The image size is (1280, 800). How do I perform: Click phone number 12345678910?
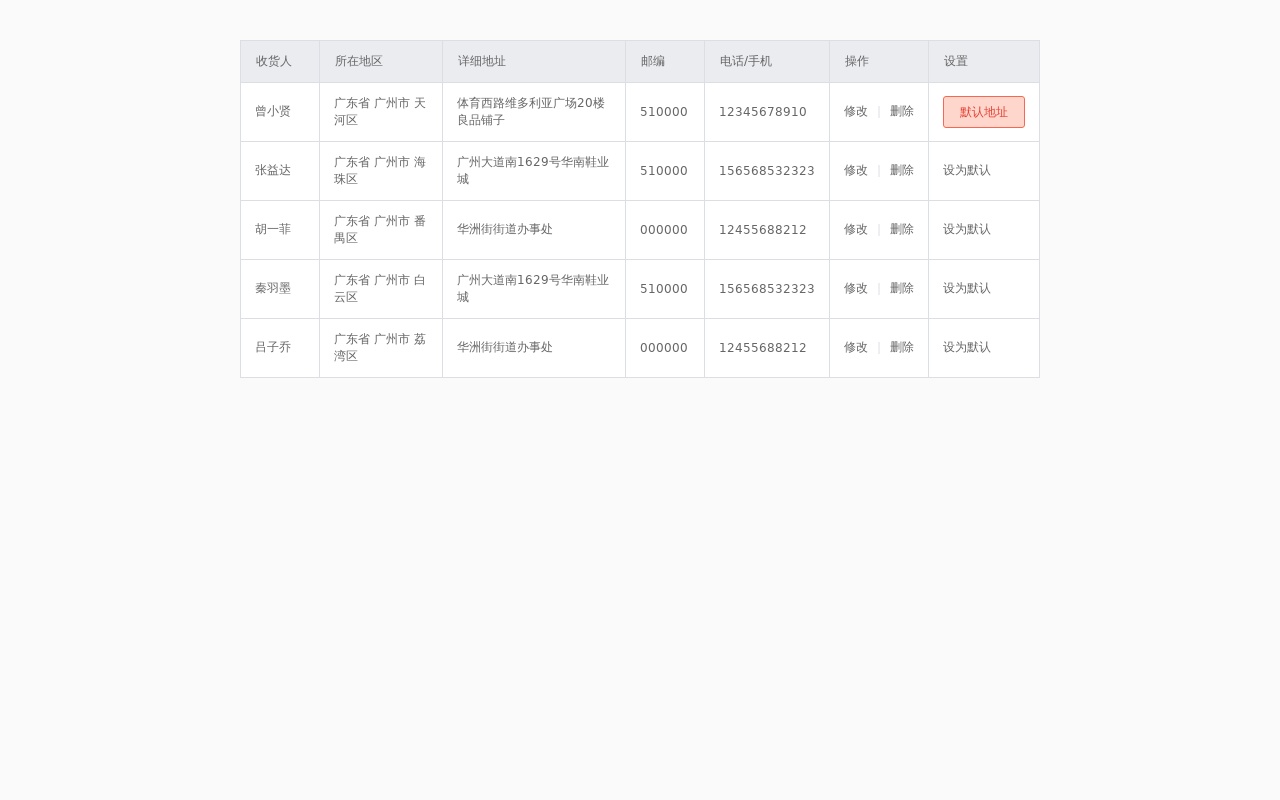763,111
